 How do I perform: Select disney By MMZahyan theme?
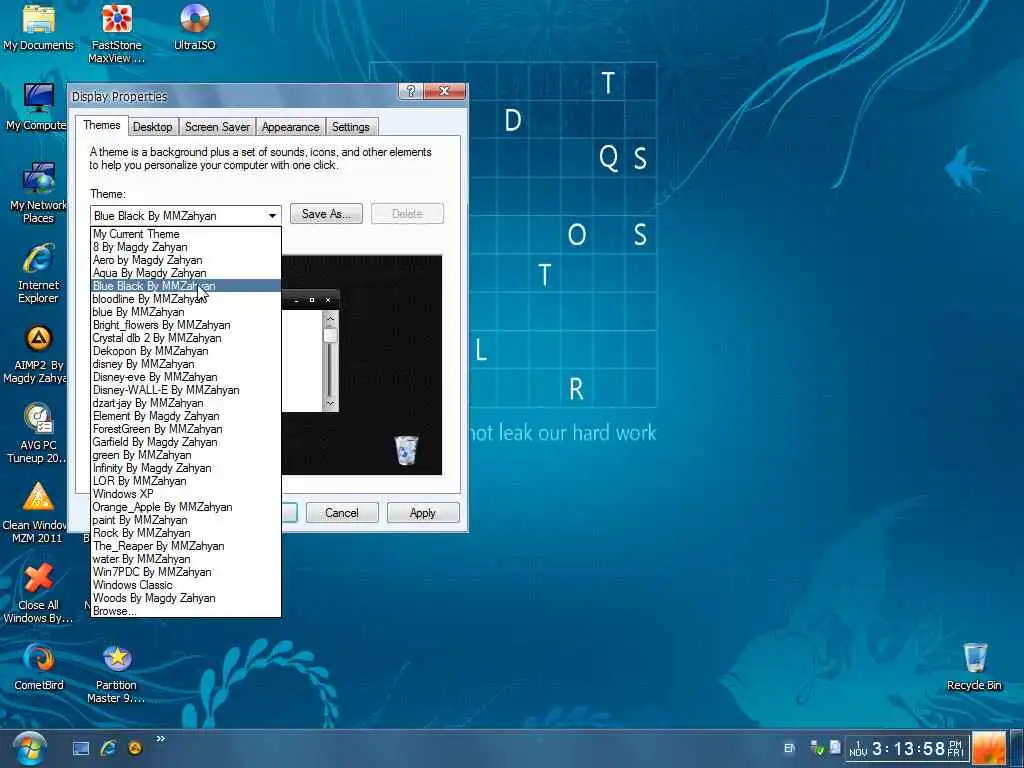pos(185,364)
